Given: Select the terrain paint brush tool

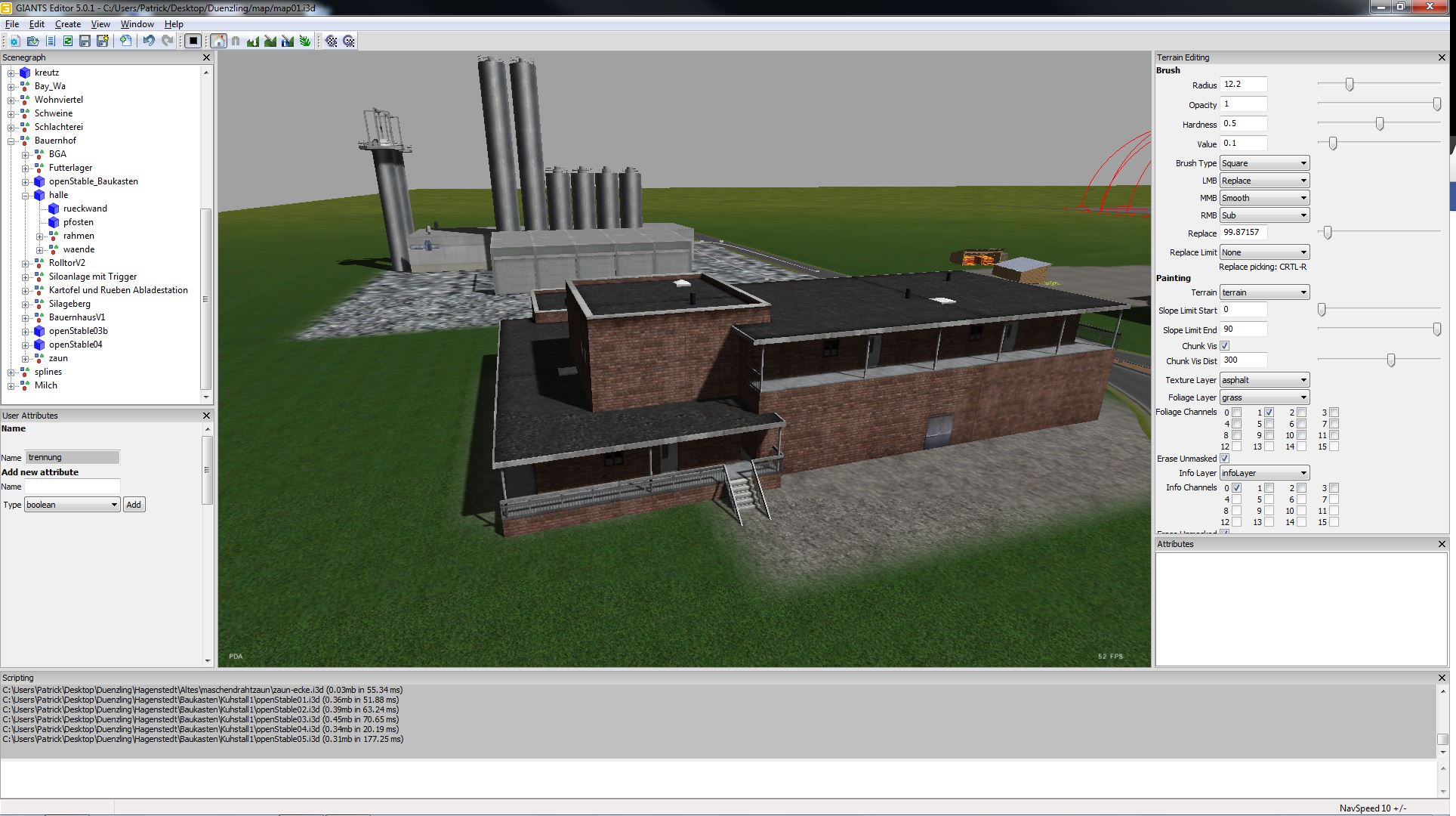Looking at the screenshot, I should coord(270,41).
